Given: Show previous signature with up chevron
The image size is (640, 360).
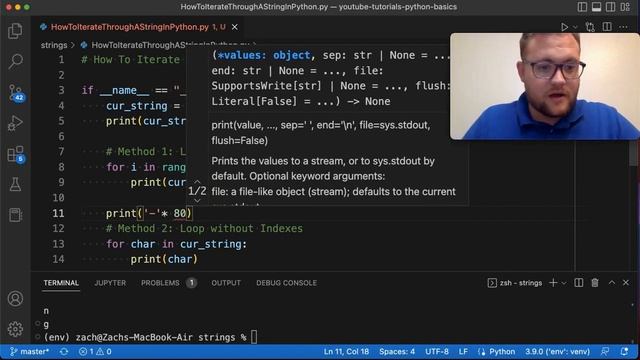Looking at the screenshot, I should (x=197, y=182).
